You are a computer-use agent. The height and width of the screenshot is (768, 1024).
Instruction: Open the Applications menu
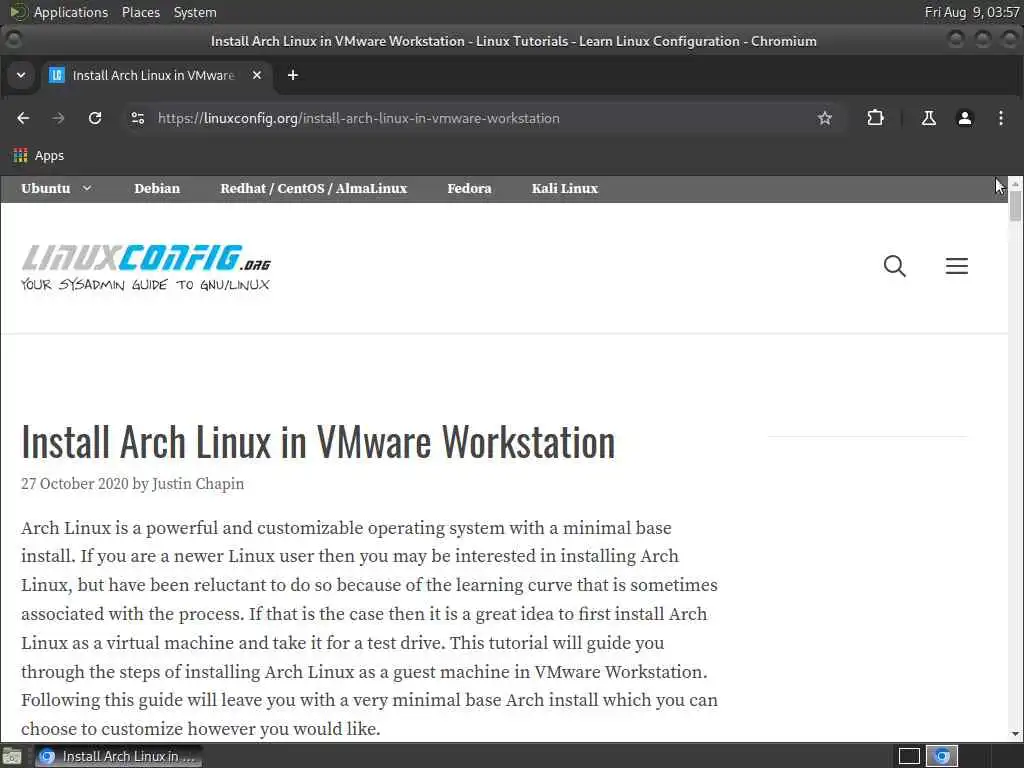coord(71,12)
